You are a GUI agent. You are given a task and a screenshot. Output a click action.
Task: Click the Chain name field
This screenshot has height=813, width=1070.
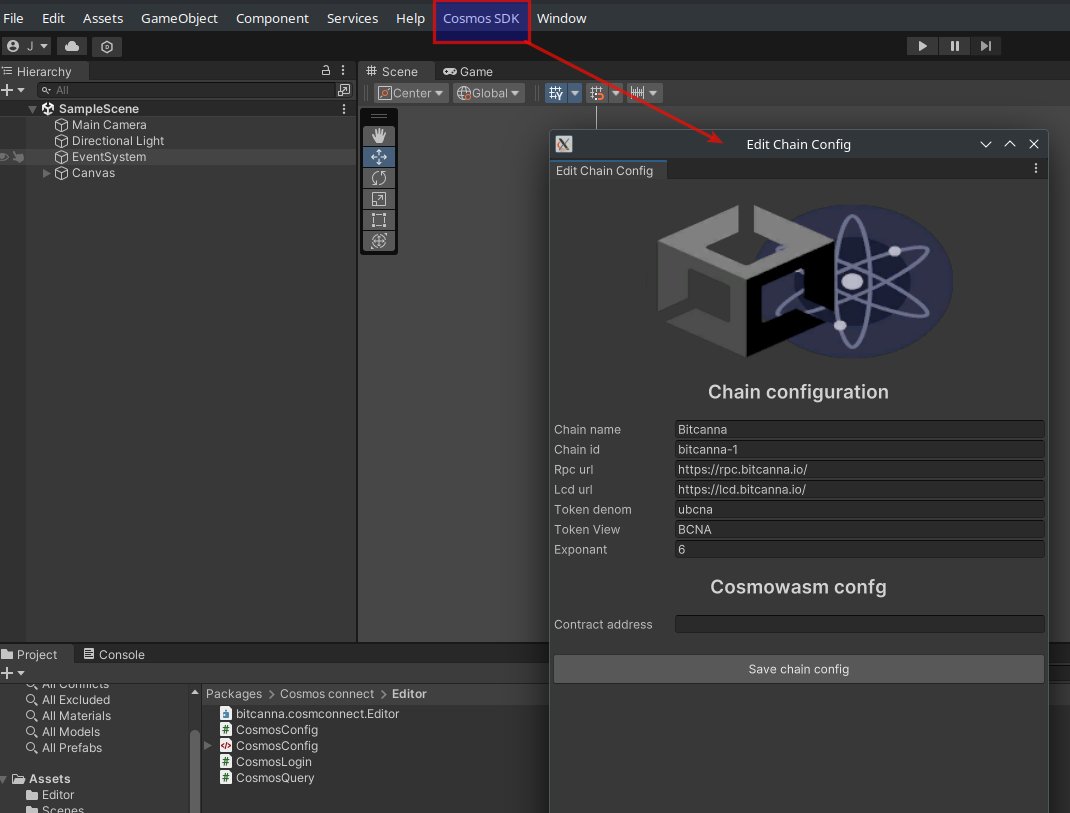859,429
